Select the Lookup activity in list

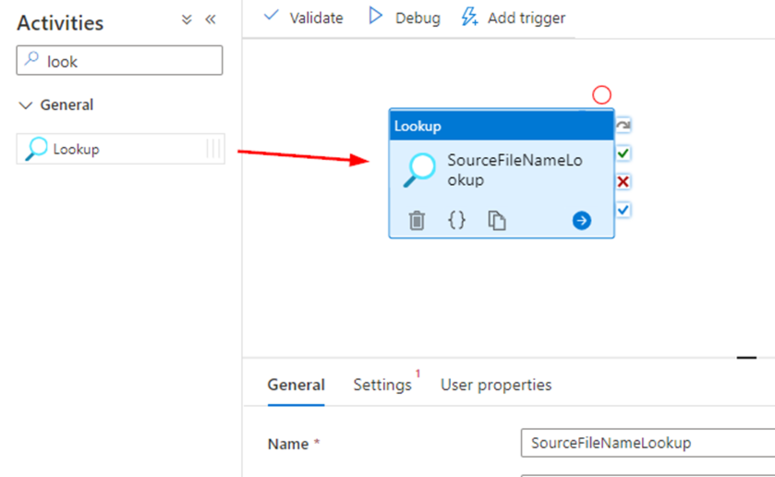click(121, 148)
